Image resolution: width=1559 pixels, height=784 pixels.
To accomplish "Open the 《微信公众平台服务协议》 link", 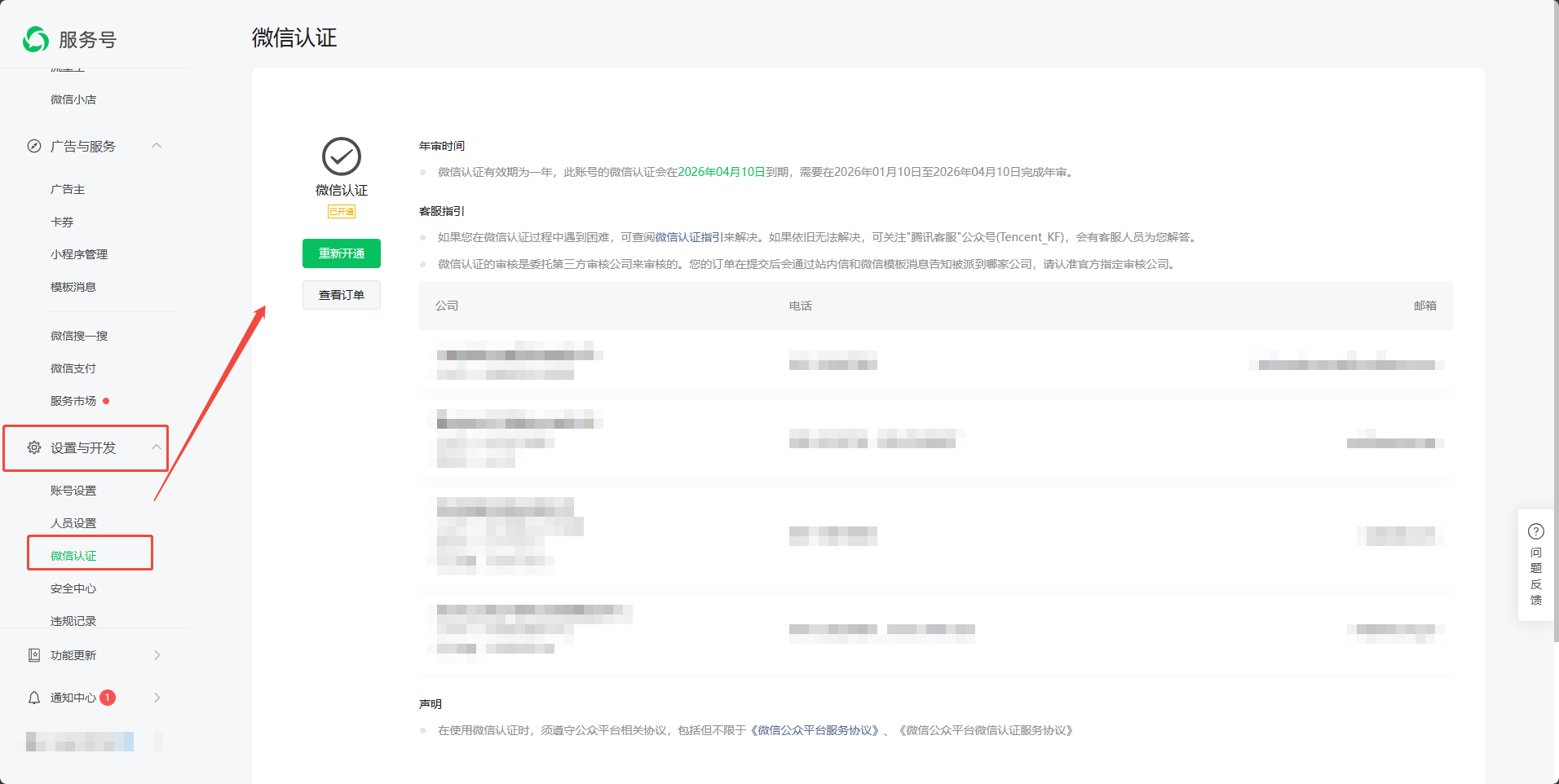I will pyautogui.click(x=817, y=730).
